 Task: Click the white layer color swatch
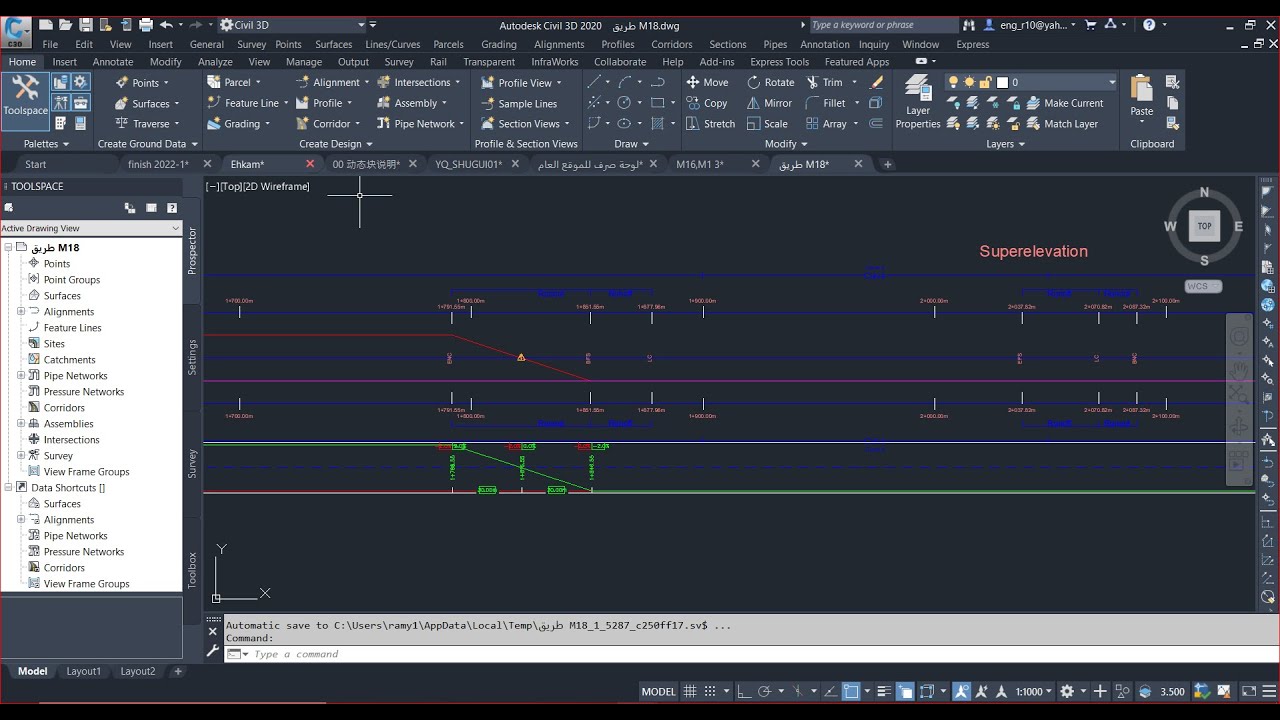click(1002, 82)
